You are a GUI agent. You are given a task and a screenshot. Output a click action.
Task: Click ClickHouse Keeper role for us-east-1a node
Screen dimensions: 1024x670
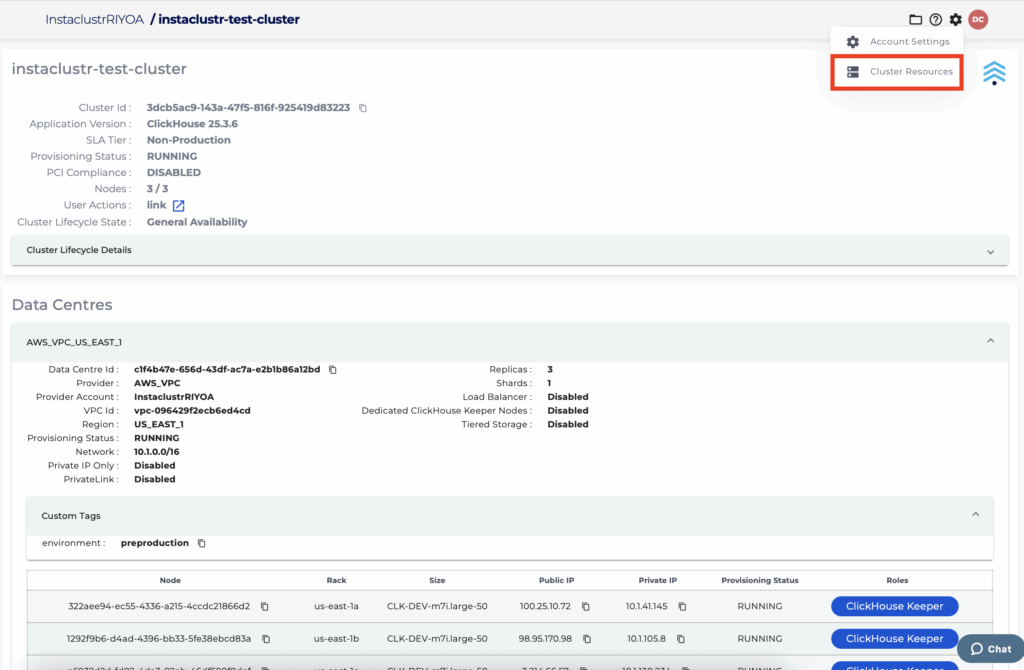coord(894,606)
